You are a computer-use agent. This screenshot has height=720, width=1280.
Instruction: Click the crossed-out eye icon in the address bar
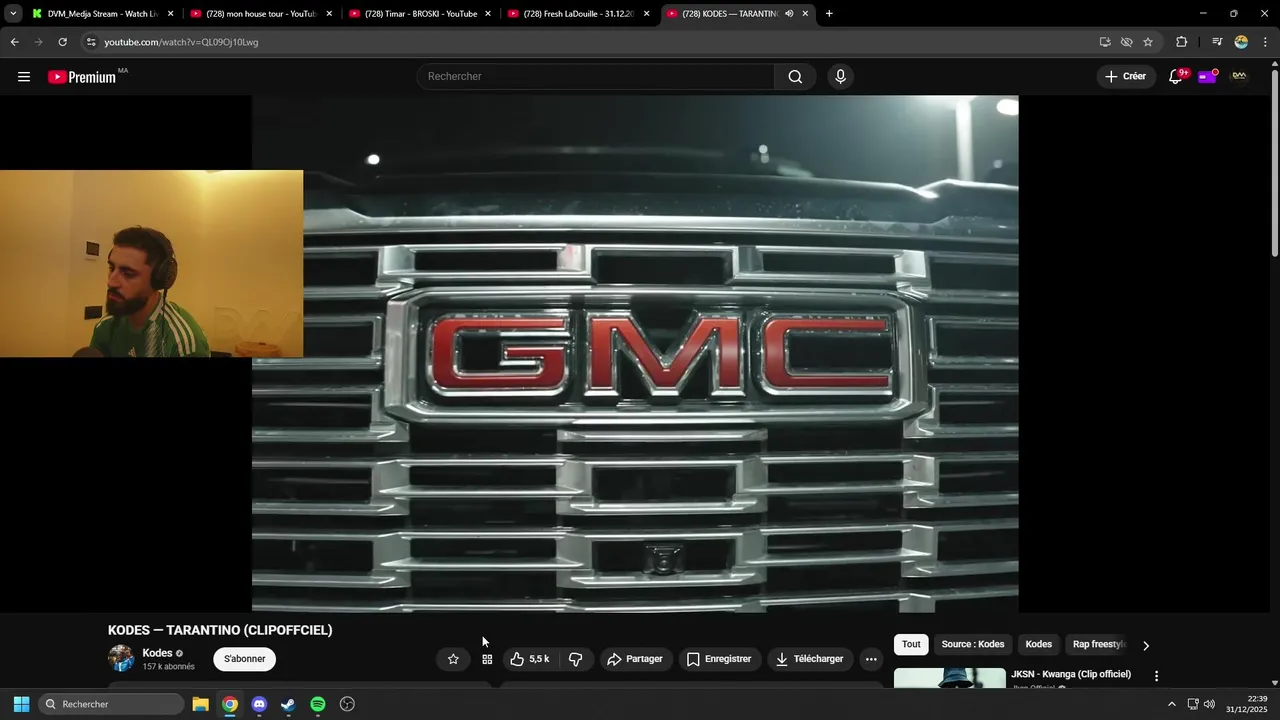(1126, 42)
